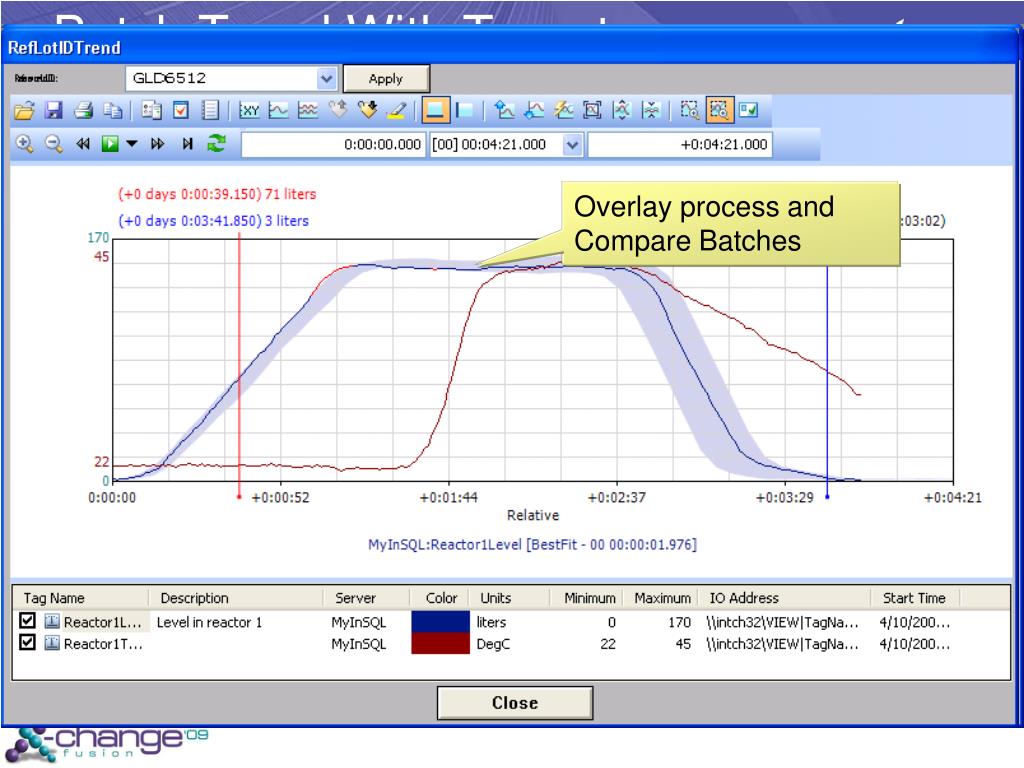Click the open file folder icon
The width and height of the screenshot is (1024, 768).
[24, 110]
